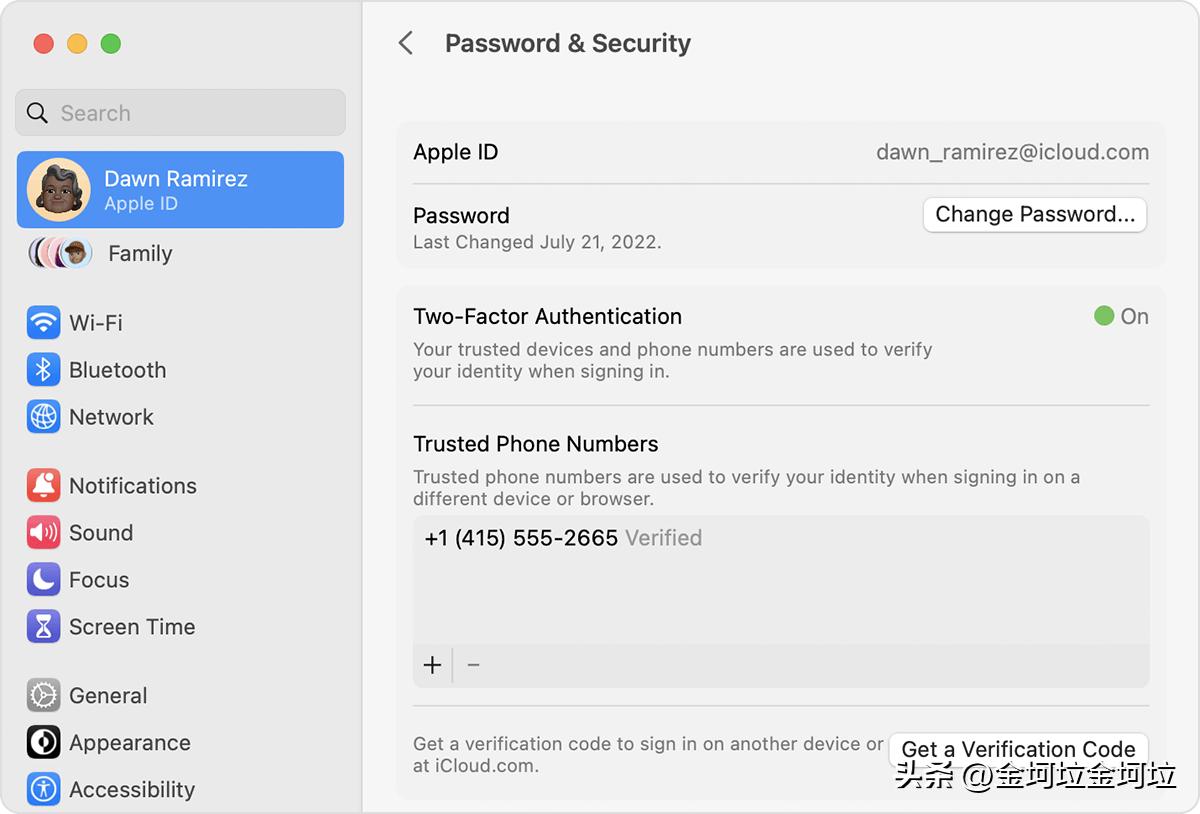Click Change Password button
1200x814 pixels.
(x=1034, y=214)
